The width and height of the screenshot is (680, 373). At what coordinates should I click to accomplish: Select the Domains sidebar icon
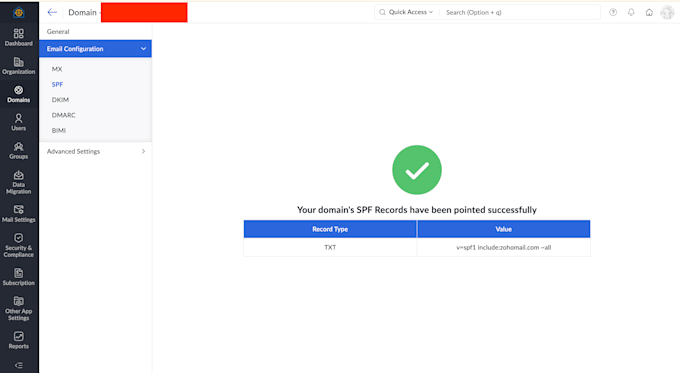coord(19,94)
